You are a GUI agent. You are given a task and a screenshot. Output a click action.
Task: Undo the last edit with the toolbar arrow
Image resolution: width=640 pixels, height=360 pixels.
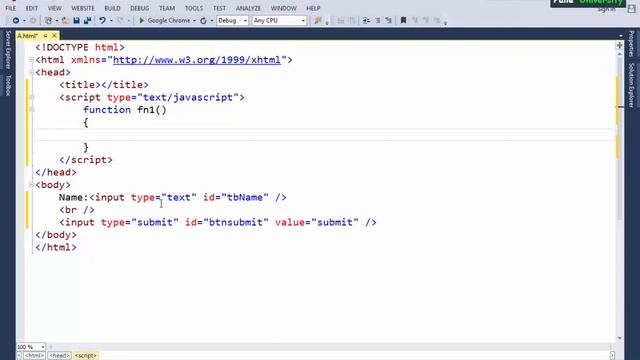(x=102, y=20)
